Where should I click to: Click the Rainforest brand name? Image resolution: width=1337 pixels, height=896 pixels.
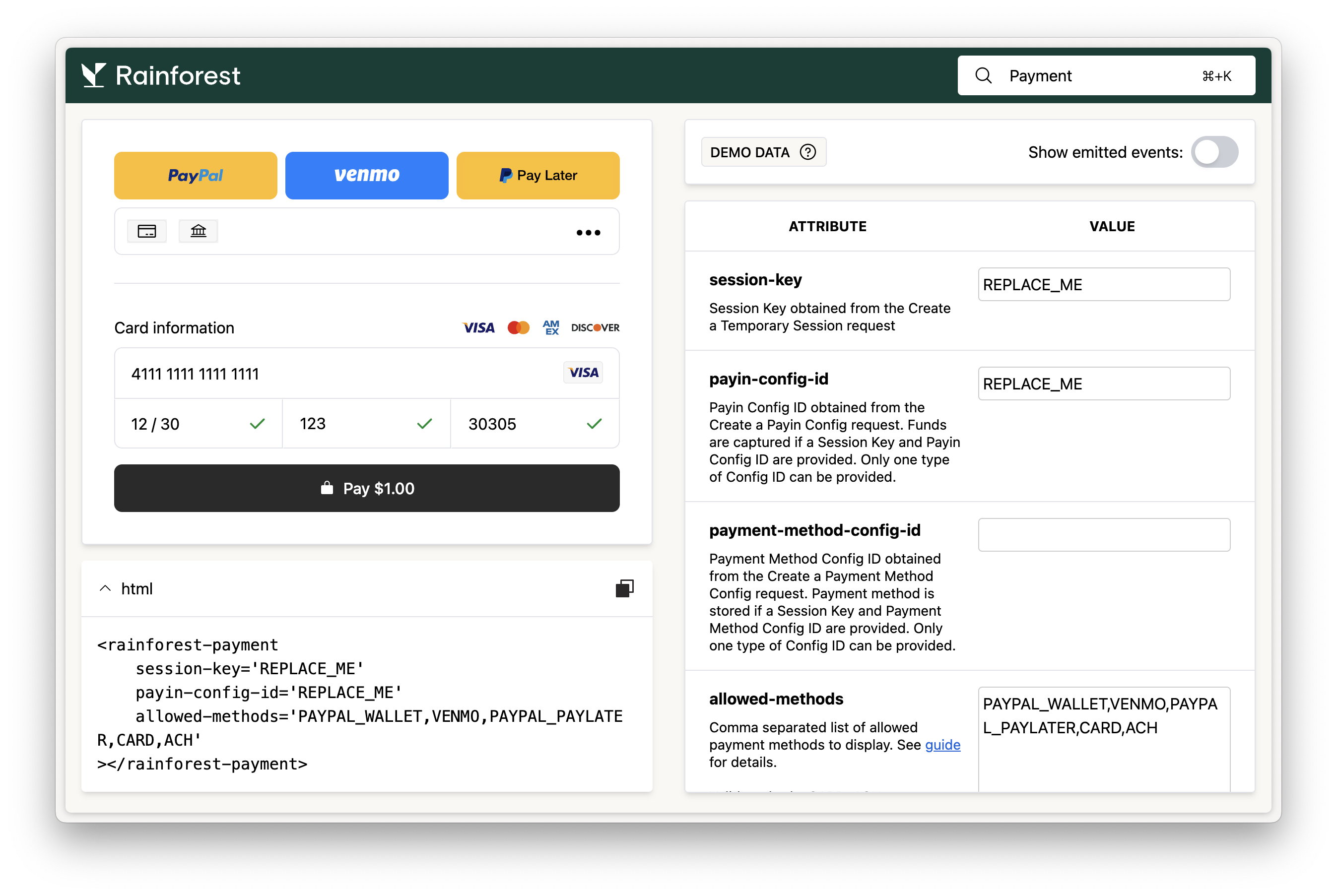pos(178,75)
